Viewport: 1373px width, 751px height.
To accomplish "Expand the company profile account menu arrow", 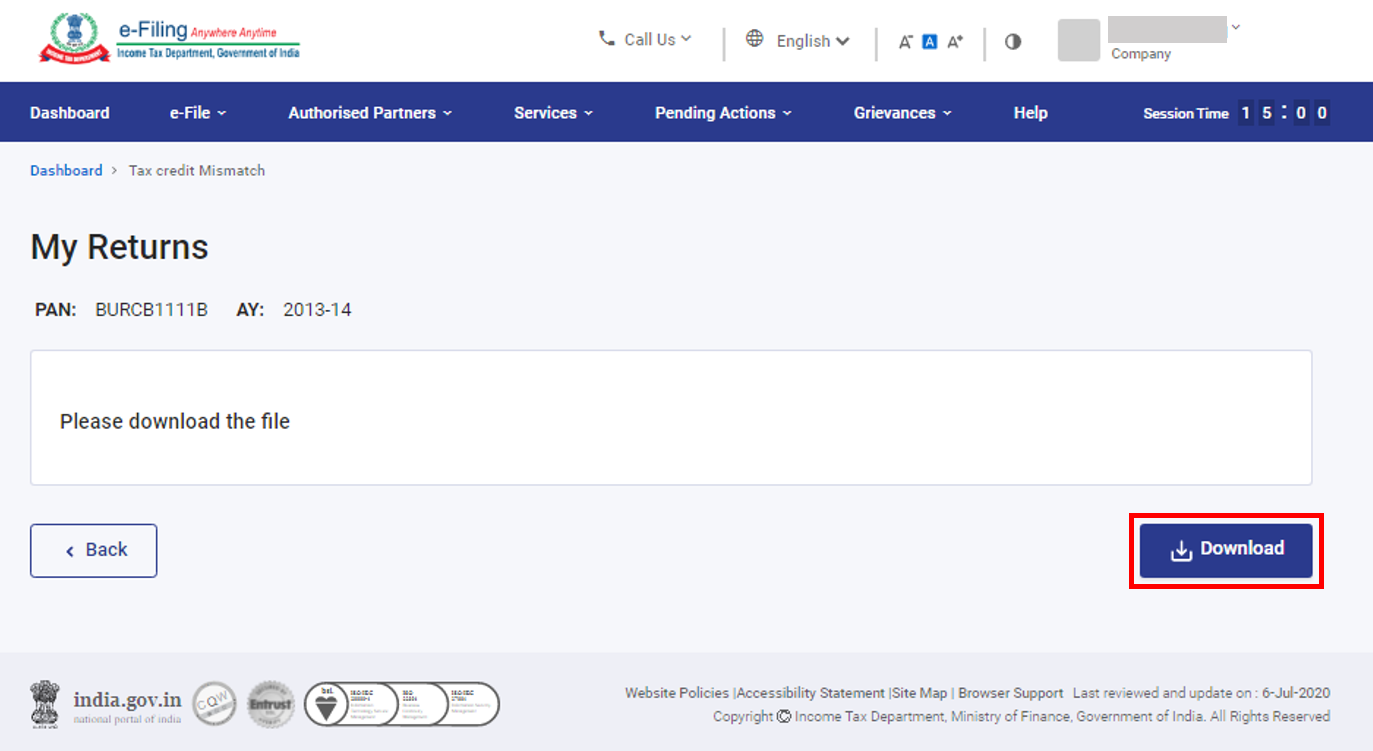I will (1236, 27).
